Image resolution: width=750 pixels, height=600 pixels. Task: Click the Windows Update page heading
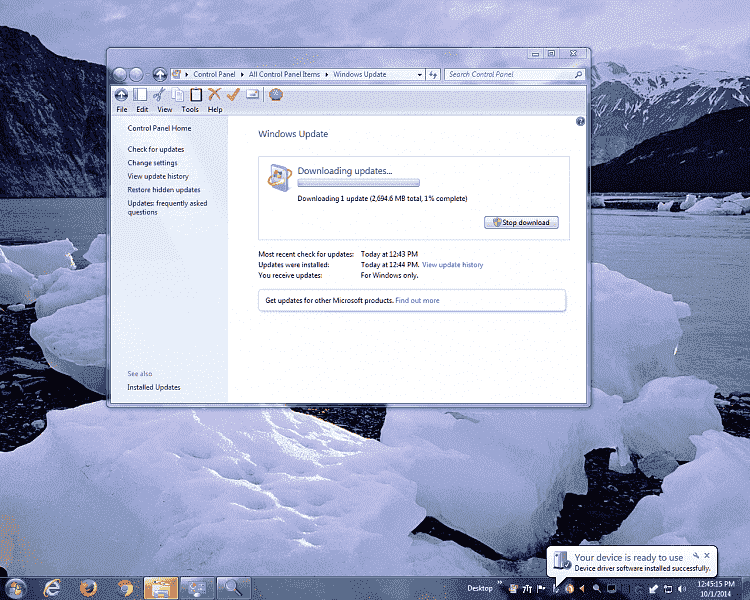click(x=293, y=134)
